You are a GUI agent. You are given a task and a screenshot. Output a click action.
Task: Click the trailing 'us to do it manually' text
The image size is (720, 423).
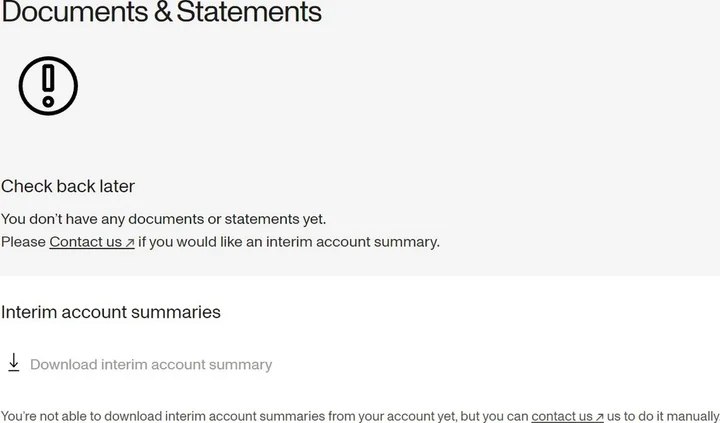click(663, 416)
